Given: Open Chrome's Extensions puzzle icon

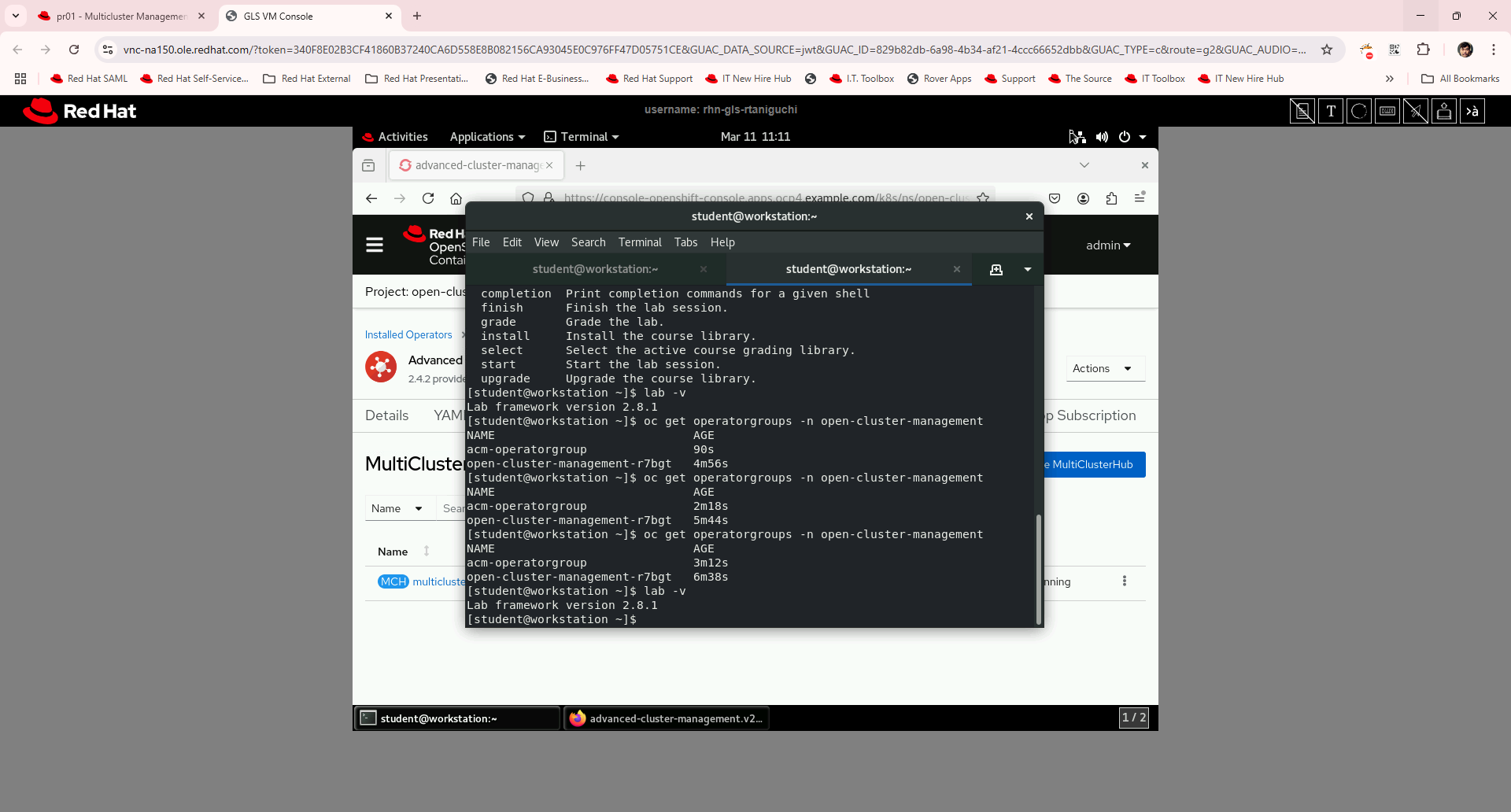Looking at the screenshot, I should pos(1423,50).
